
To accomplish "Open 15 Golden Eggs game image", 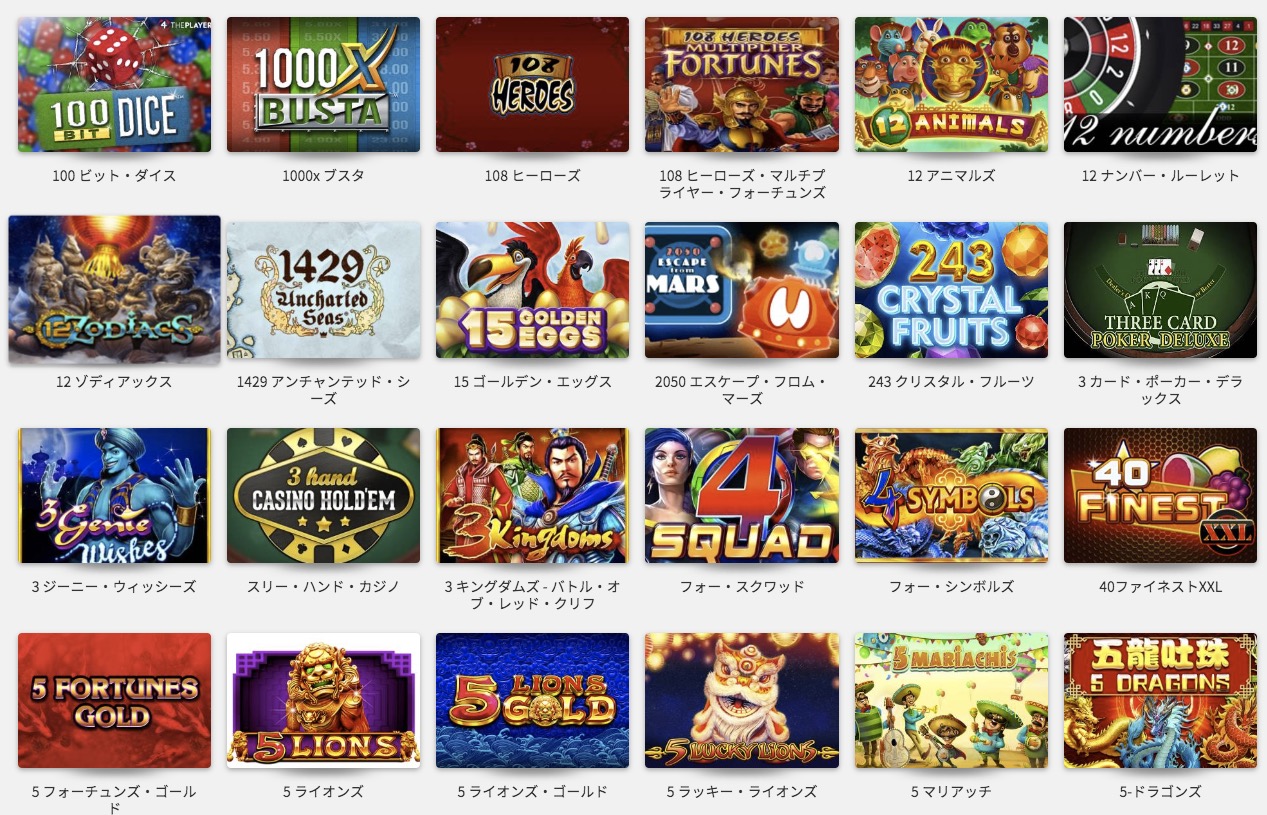I will (x=532, y=290).
